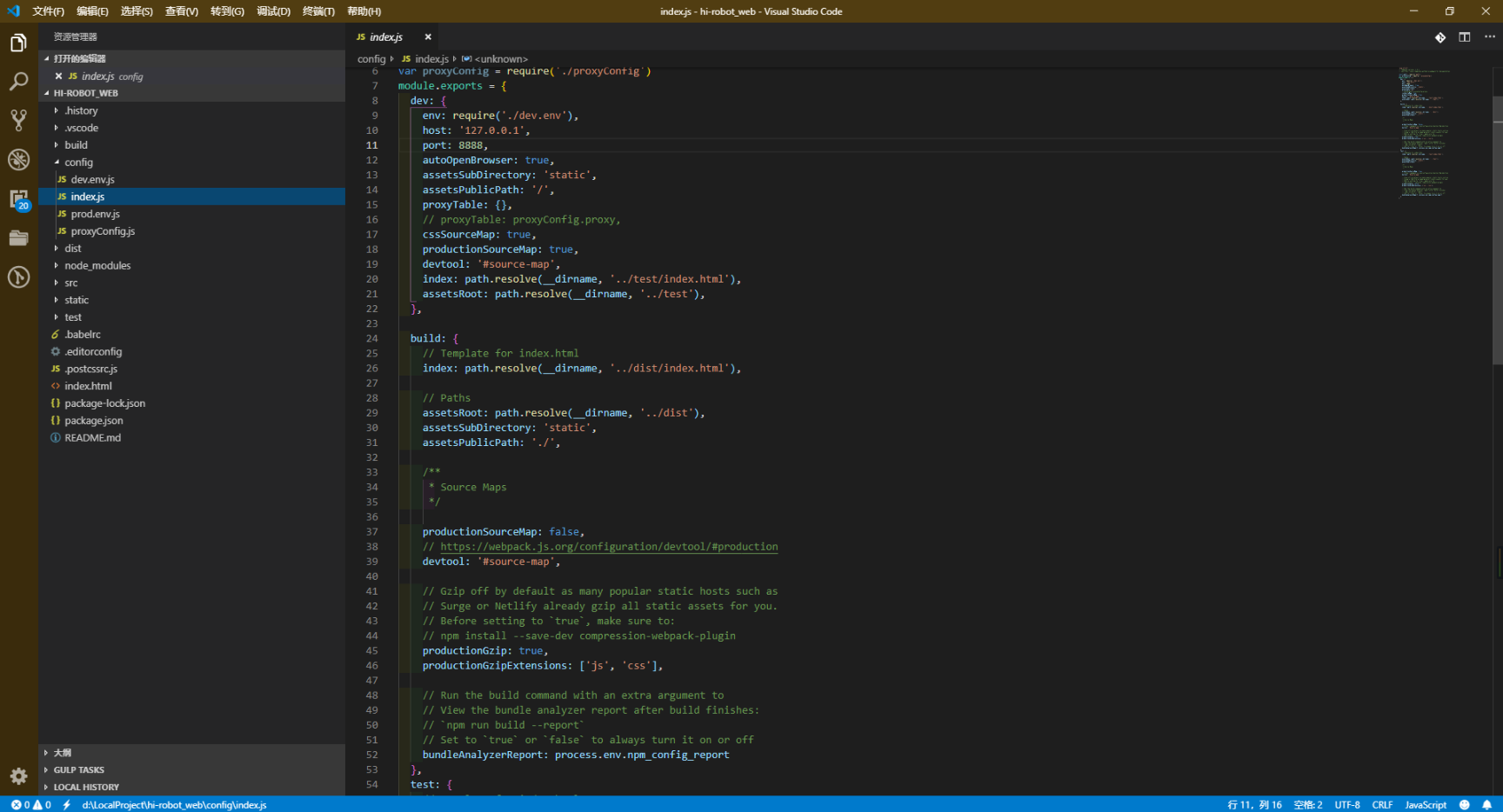Open the 选择(S) menu
The width and height of the screenshot is (1503, 812).
tap(137, 11)
